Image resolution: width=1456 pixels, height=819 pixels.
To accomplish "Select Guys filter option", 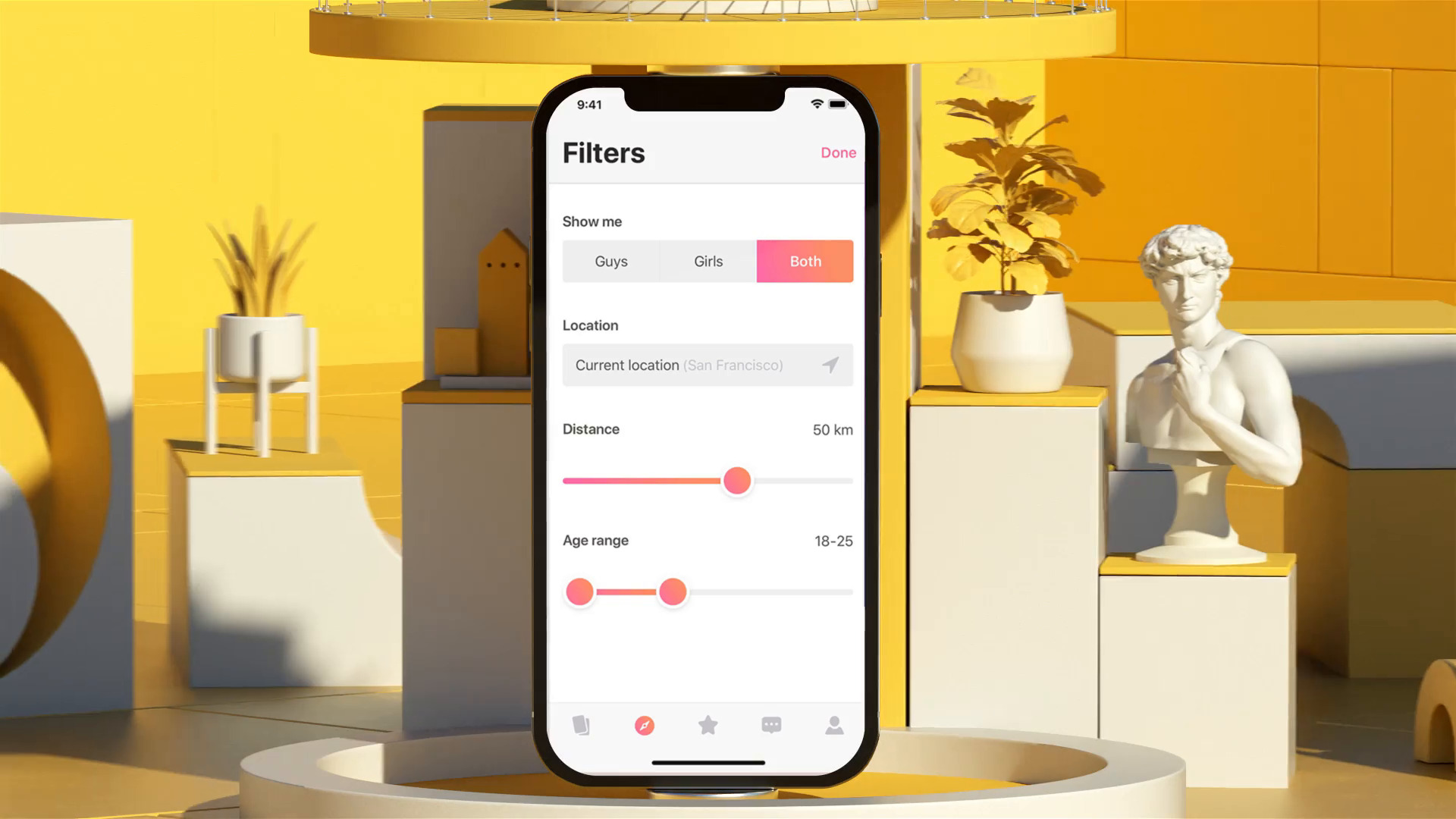I will [611, 261].
